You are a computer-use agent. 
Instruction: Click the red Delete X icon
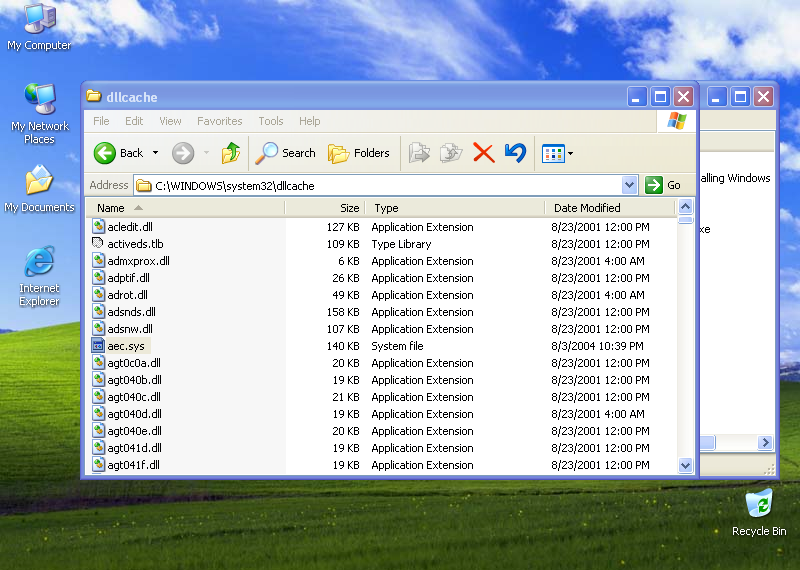[x=483, y=153]
